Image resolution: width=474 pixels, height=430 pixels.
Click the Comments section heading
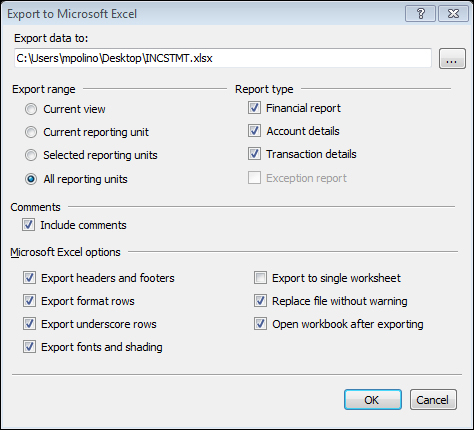(35, 207)
